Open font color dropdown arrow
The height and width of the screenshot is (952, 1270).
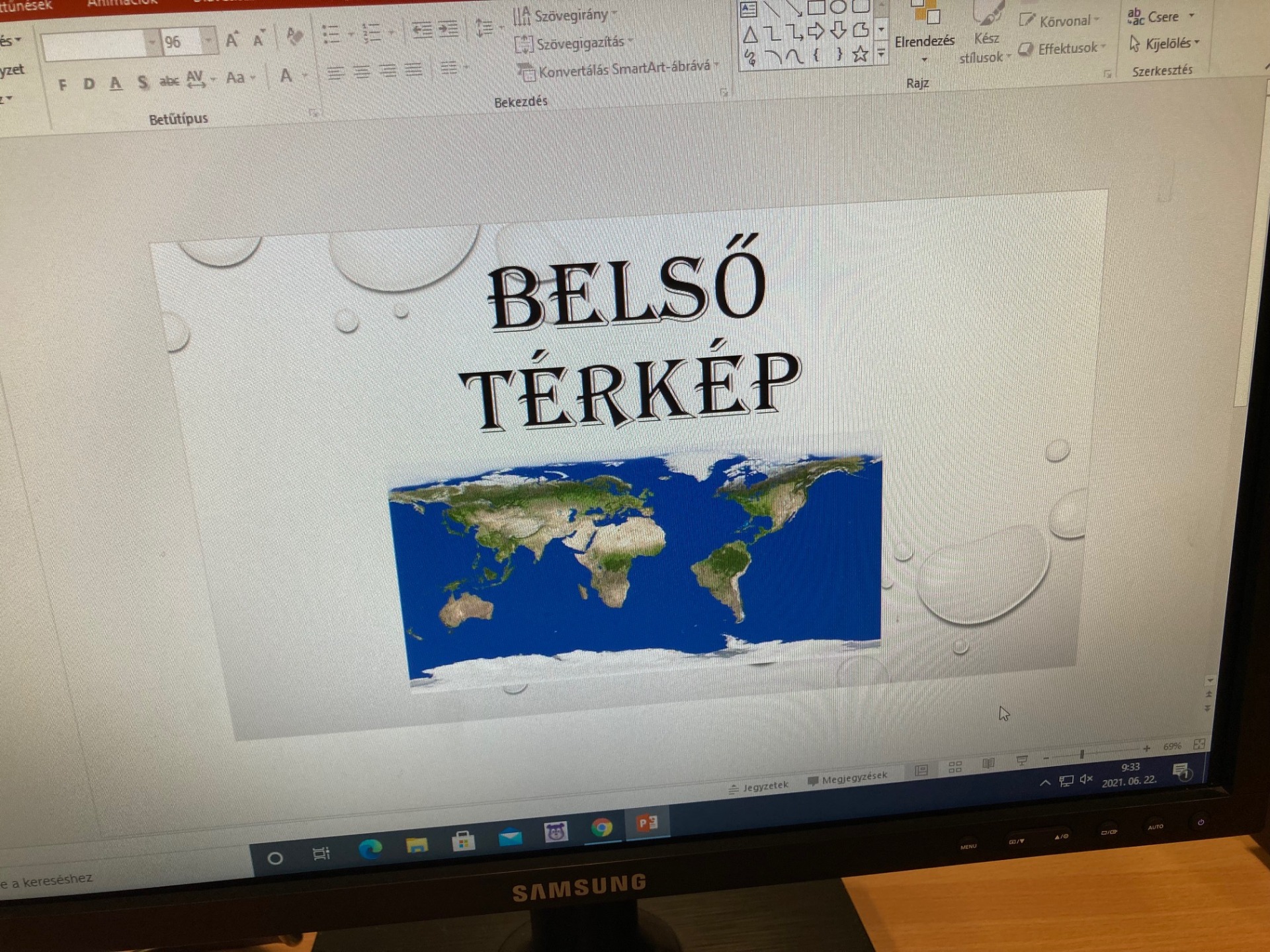(x=305, y=75)
